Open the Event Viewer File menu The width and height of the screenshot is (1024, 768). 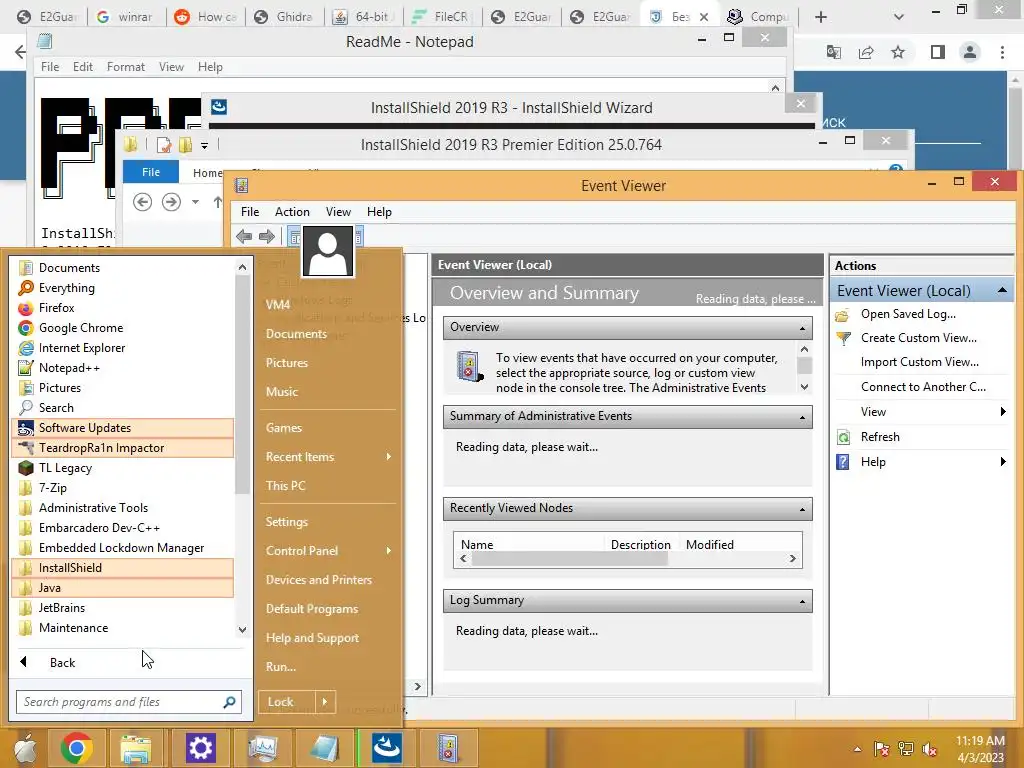(x=249, y=212)
